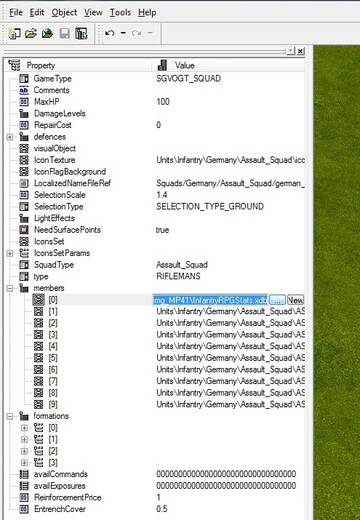Click the Open folder toolbar icon
360x520 pixels.
(x=31, y=33)
